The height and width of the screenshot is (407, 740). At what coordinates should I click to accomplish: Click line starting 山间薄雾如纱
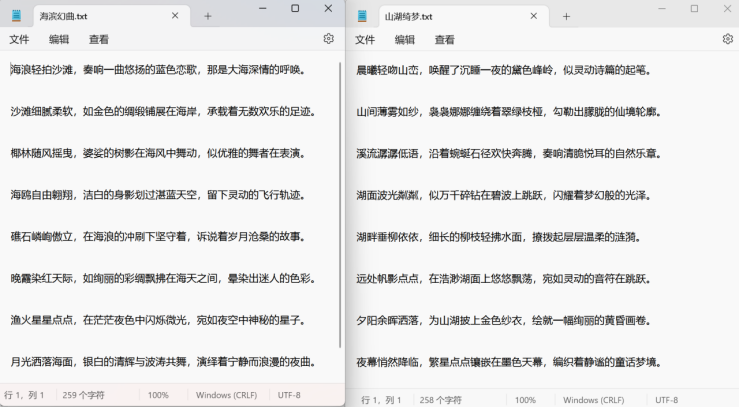[x=510, y=112]
